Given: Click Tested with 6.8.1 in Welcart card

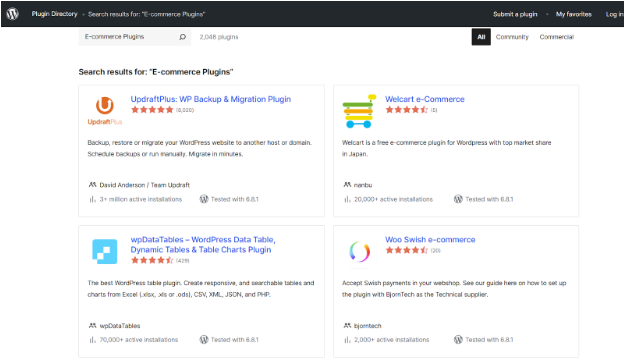Looking at the screenshot, I should (x=489, y=199).
